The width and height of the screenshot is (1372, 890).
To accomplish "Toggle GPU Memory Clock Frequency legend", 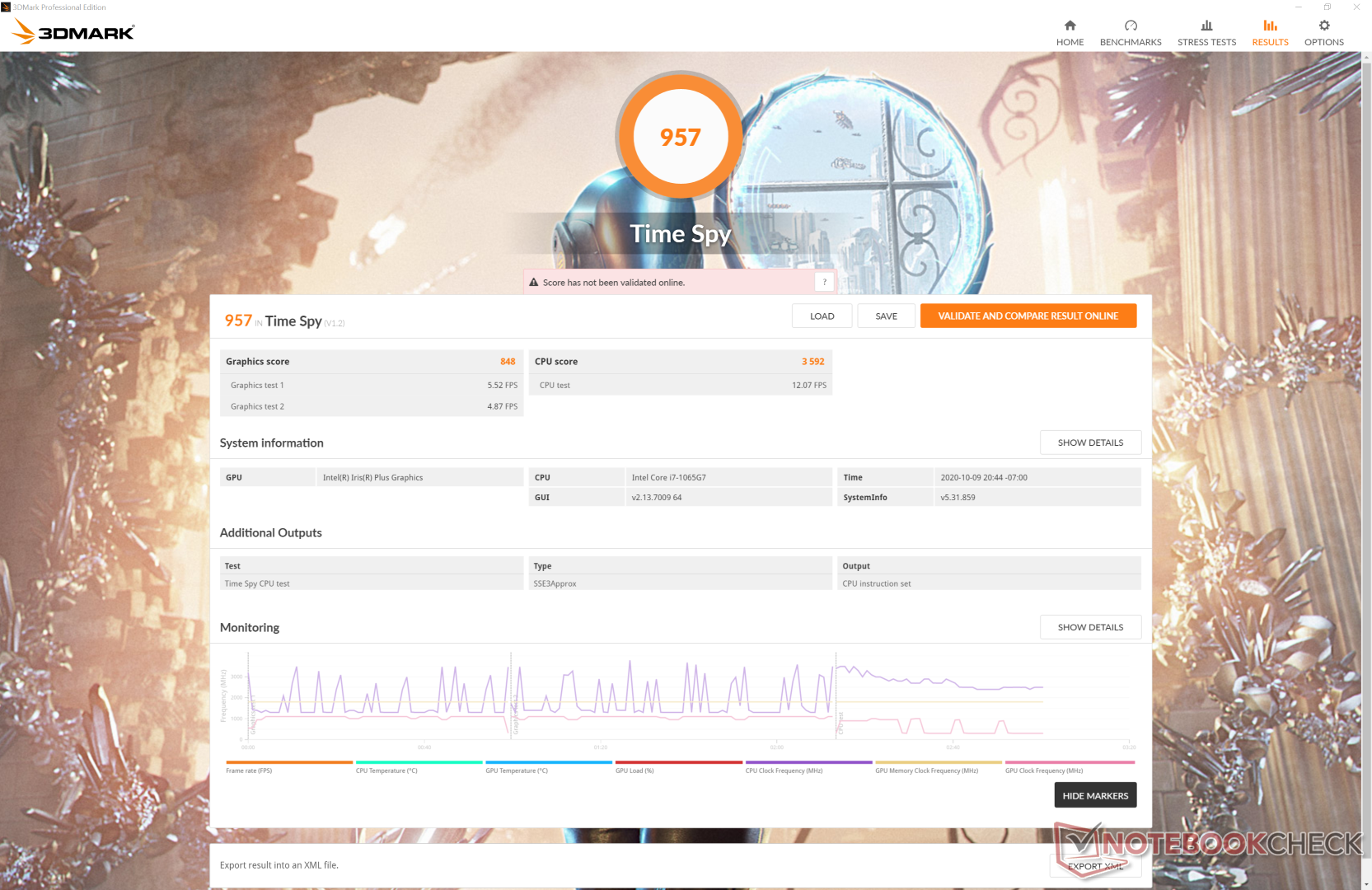I will [x=939, y=762].
